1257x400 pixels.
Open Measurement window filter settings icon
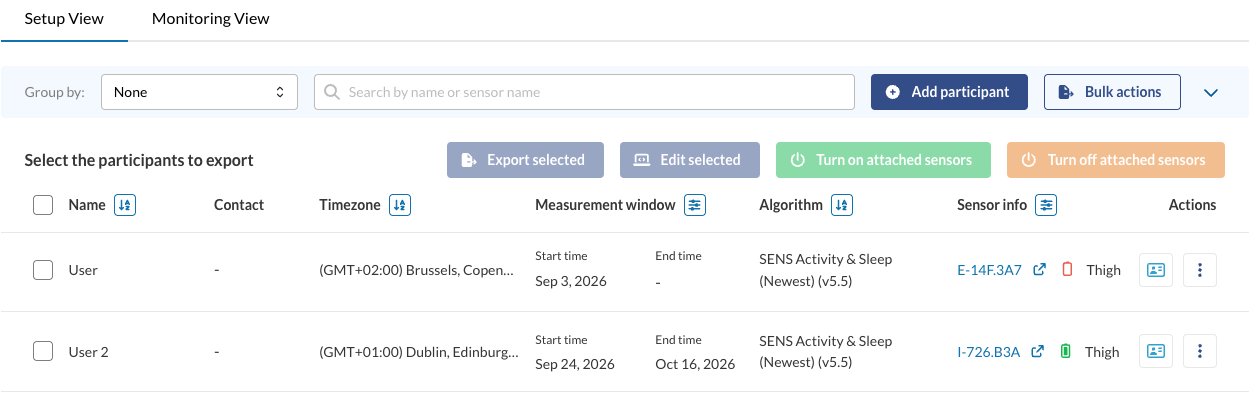pyautogui.click(x=695, y=205)
